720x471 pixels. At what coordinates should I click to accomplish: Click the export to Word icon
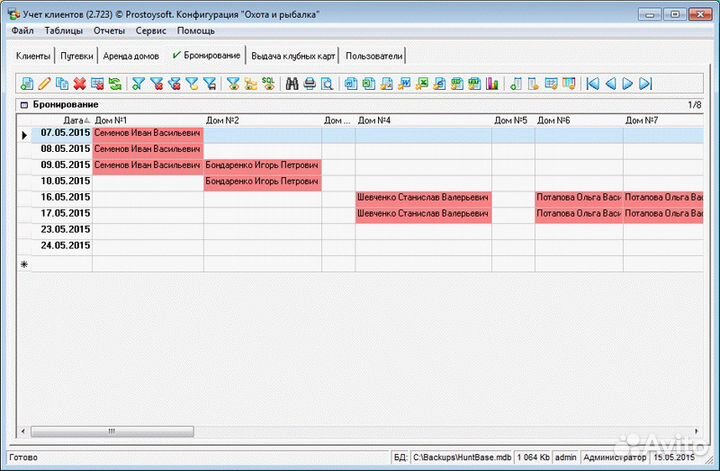403,84
